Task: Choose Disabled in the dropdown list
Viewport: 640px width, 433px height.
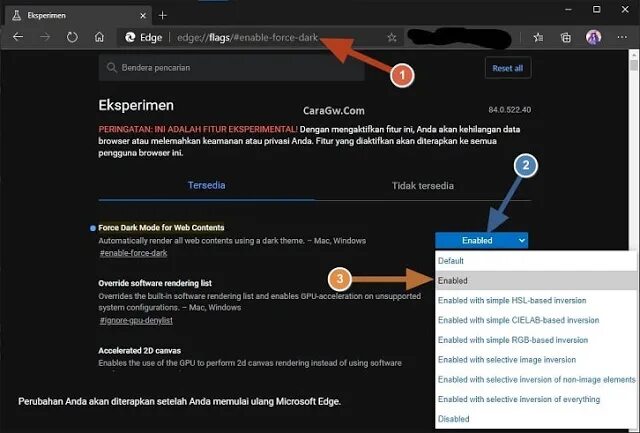Action: [x=536, y=419]
